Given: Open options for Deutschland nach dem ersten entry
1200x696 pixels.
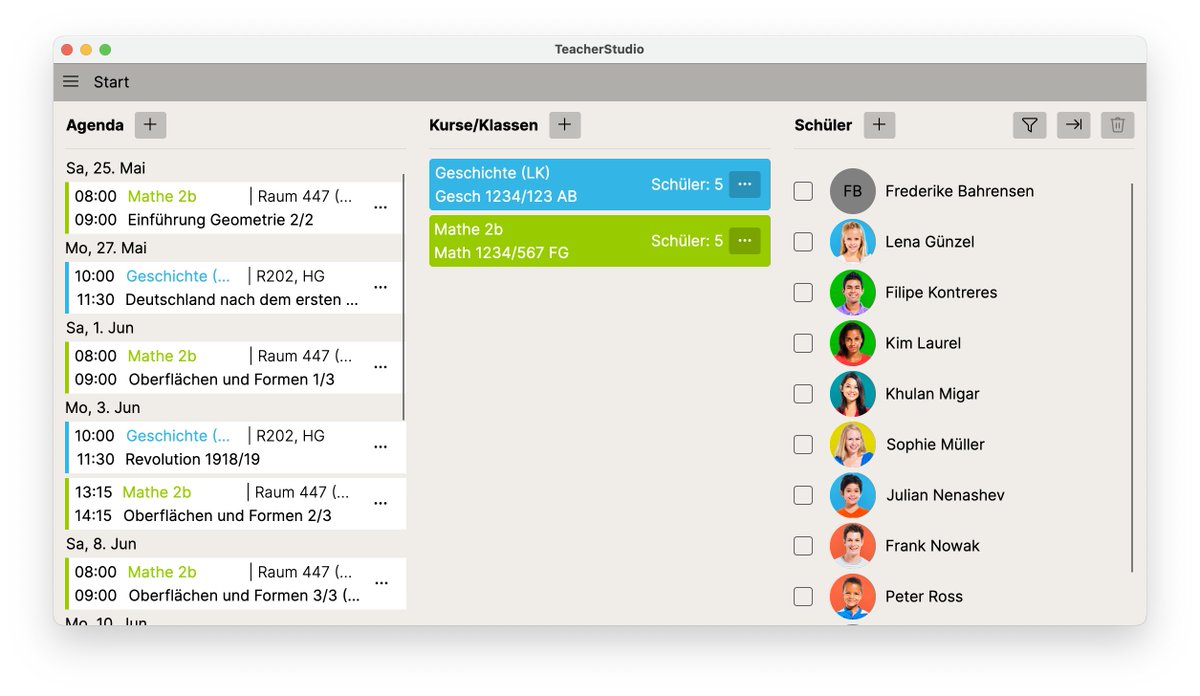Looking at the screenshot, I should pos(380,288).
